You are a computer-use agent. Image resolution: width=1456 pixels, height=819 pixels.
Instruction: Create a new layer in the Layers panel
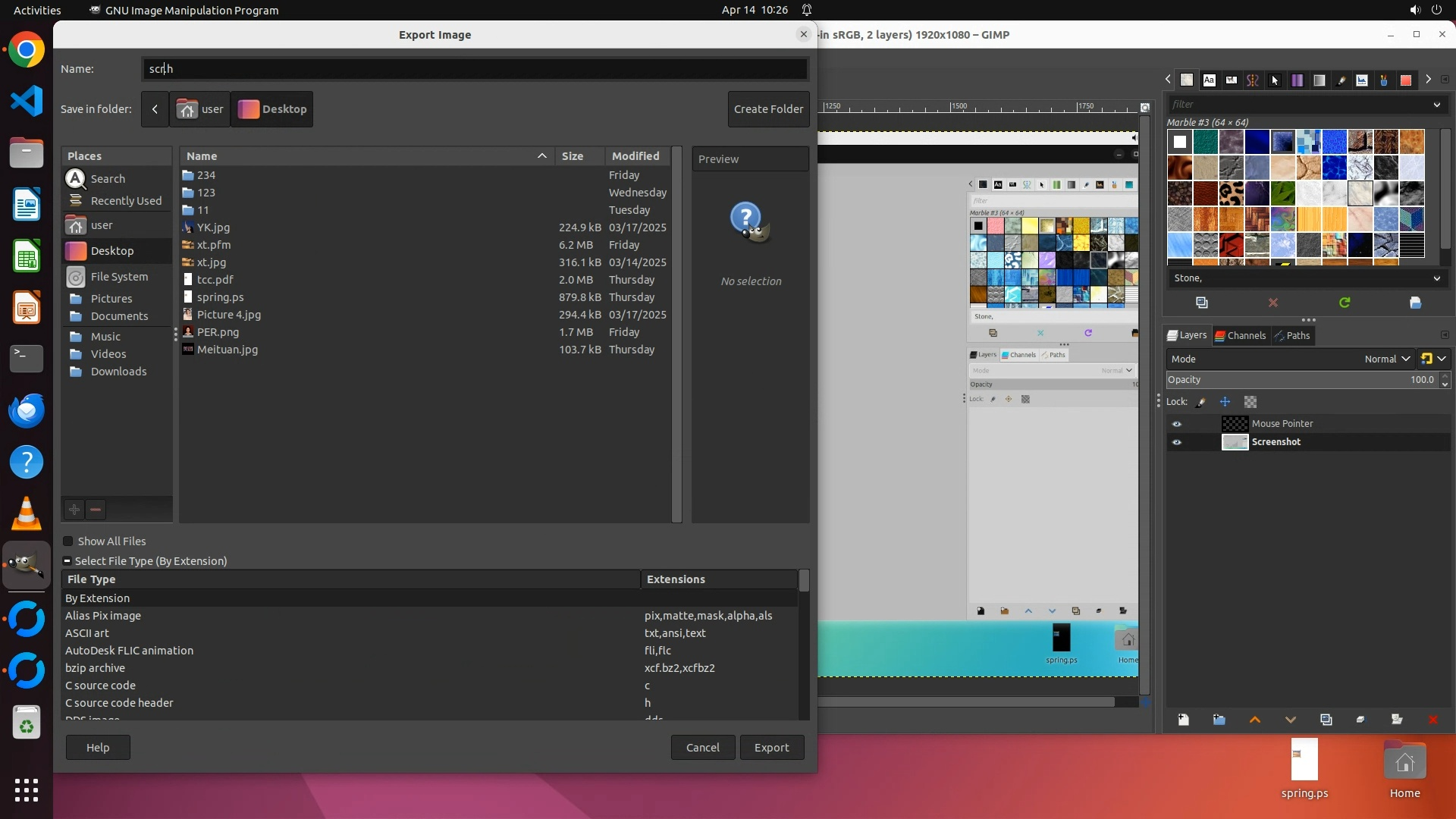(1183, 720)
